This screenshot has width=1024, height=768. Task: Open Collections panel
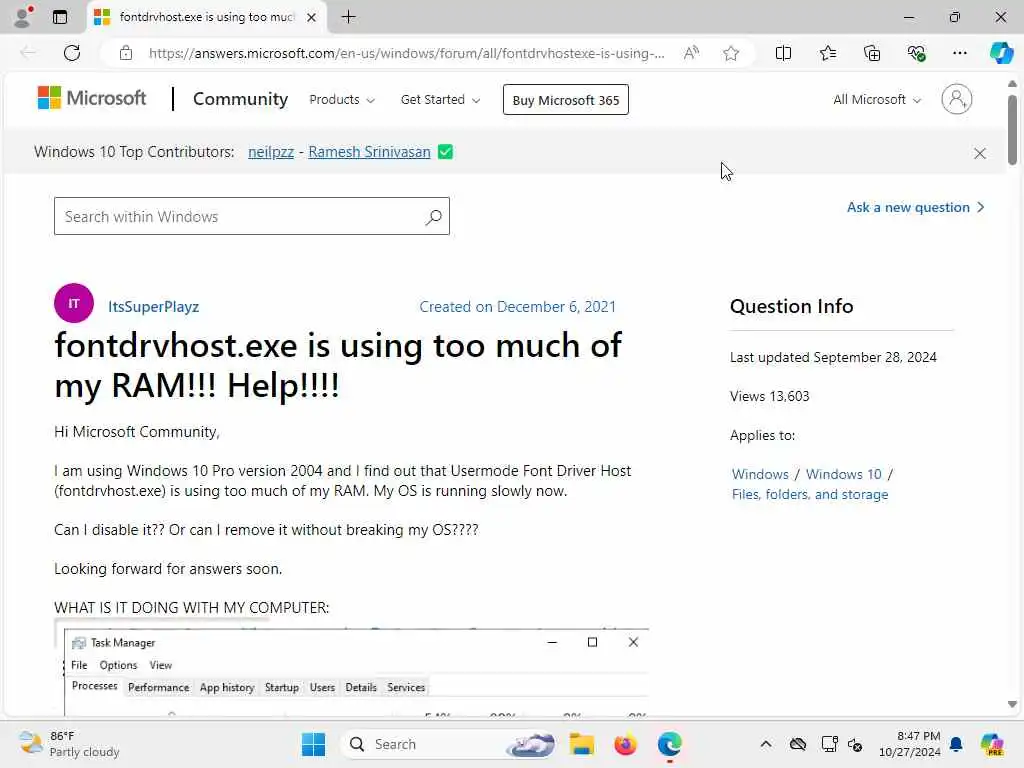point(872,54)
